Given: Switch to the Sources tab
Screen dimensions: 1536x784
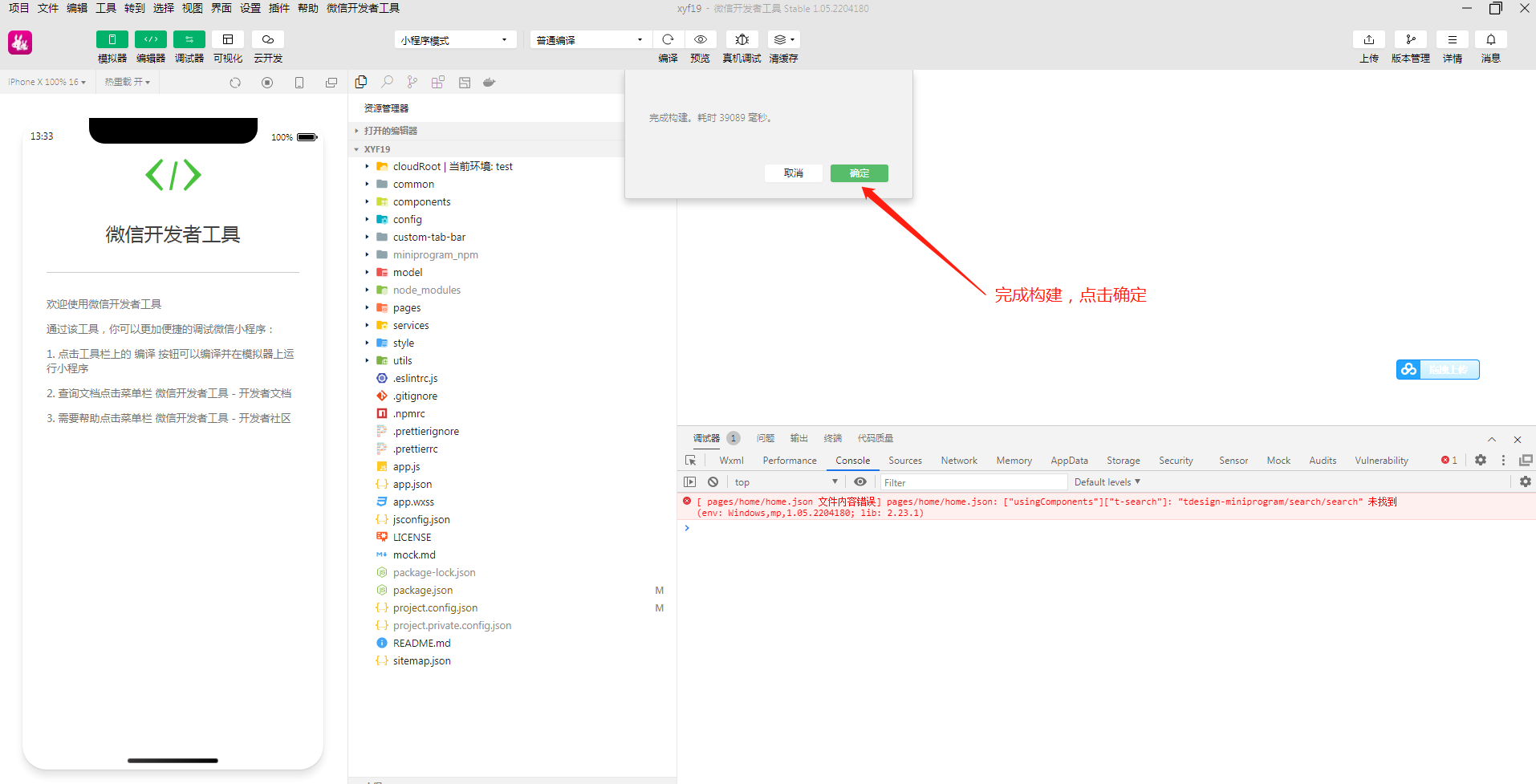Looking at the screenshot, I should point(905,461).
